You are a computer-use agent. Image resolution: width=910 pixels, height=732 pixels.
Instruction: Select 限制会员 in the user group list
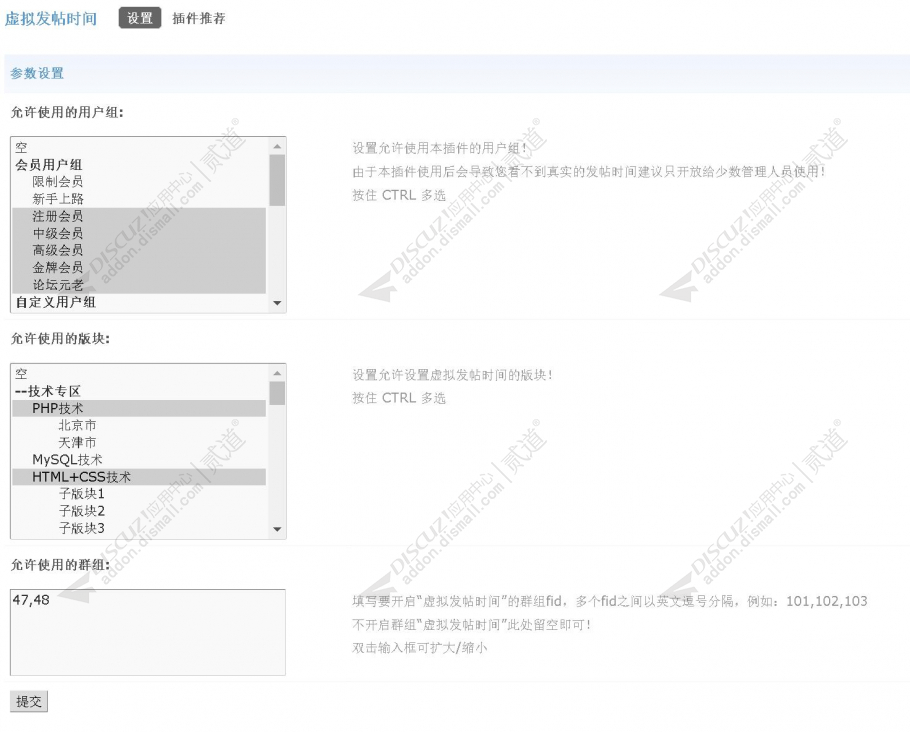(139, 182)
